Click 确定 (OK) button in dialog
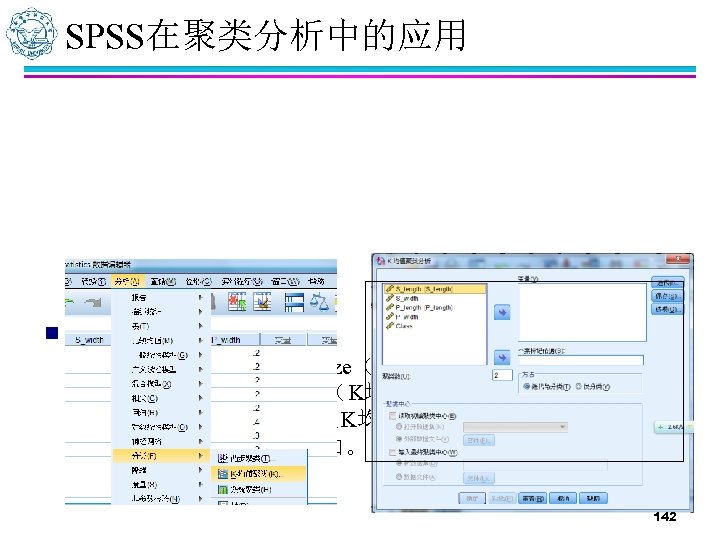This screenshot has width=720, height=540. [x=472, y=498]
